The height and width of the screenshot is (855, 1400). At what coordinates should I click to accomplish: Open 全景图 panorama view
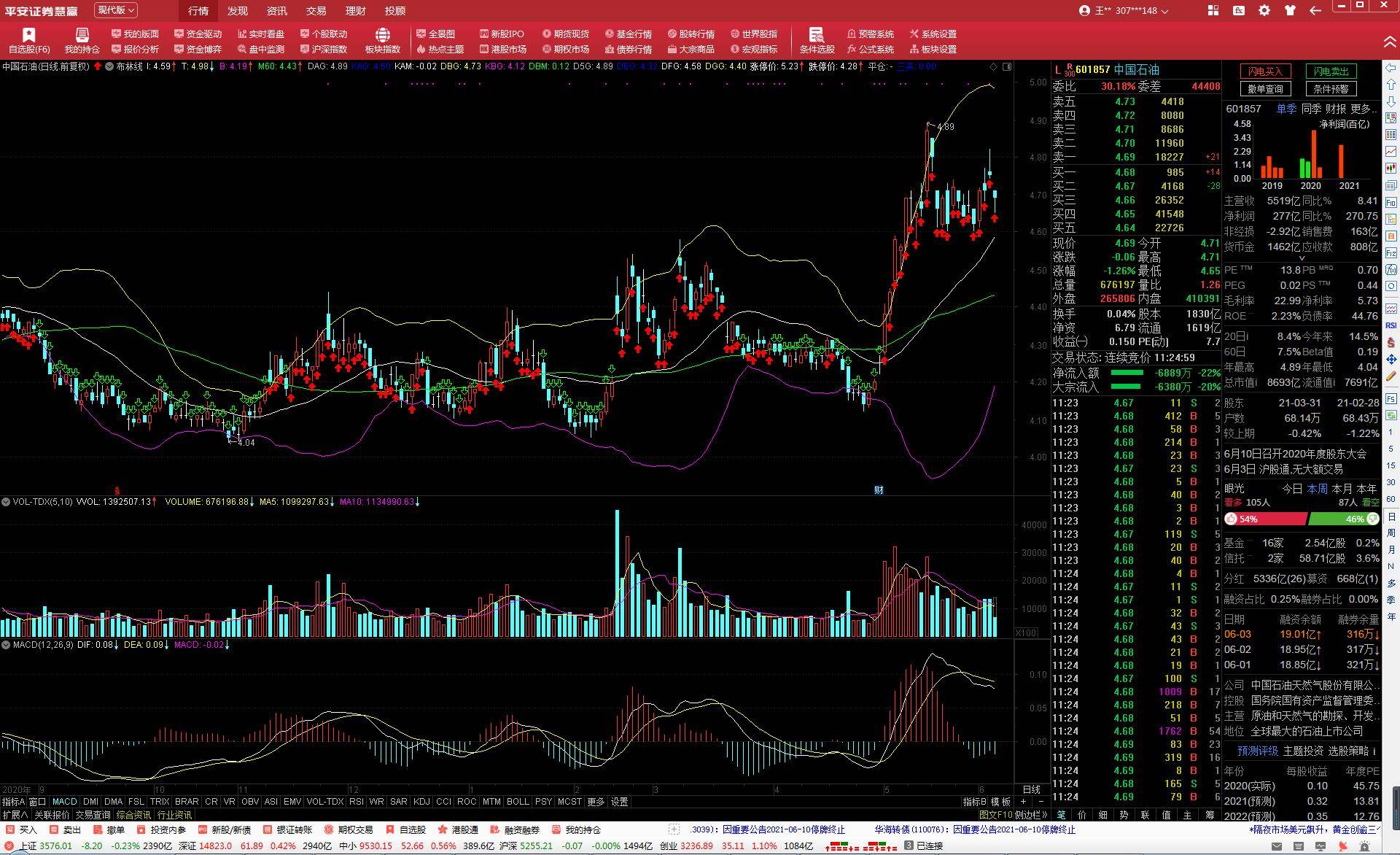point(435,34)
